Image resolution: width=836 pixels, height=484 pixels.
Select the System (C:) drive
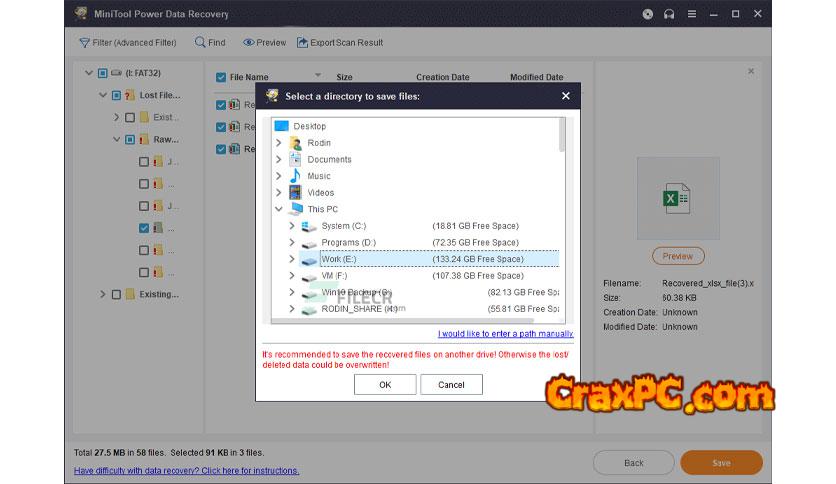click(343, 226)
